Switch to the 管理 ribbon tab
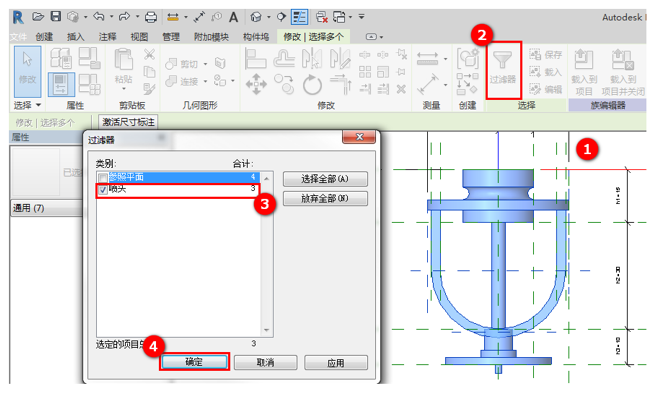The width and height of the screenshot is (658, 397). (x=171, y=37)
